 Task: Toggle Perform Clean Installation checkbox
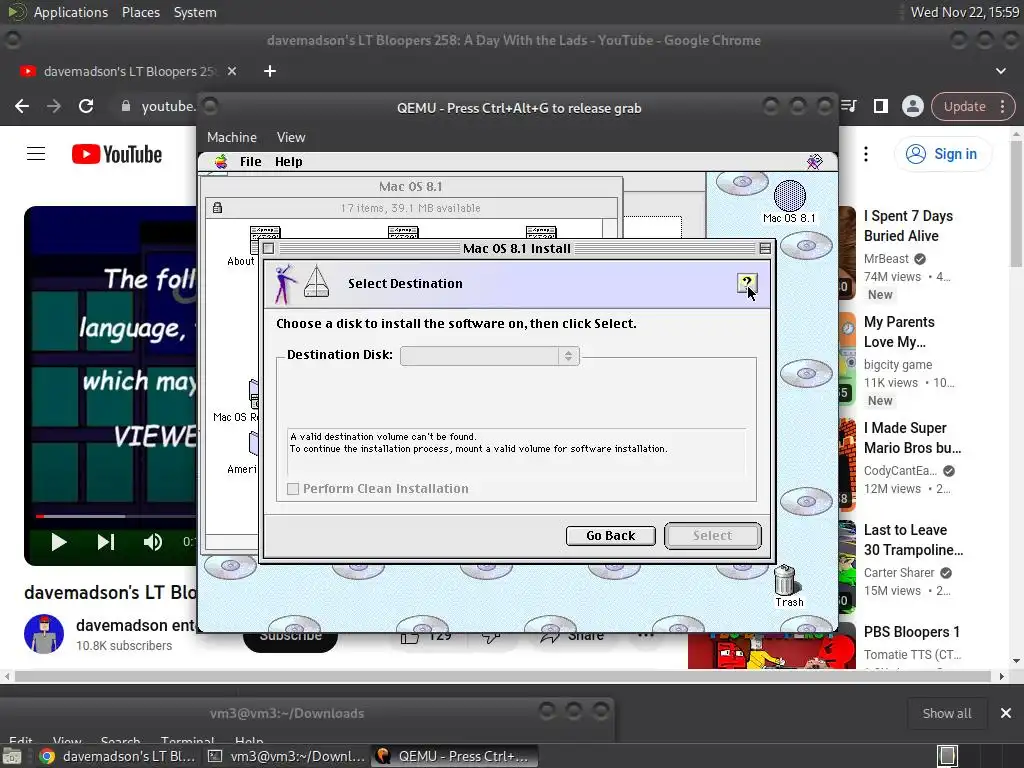[293, 488]
